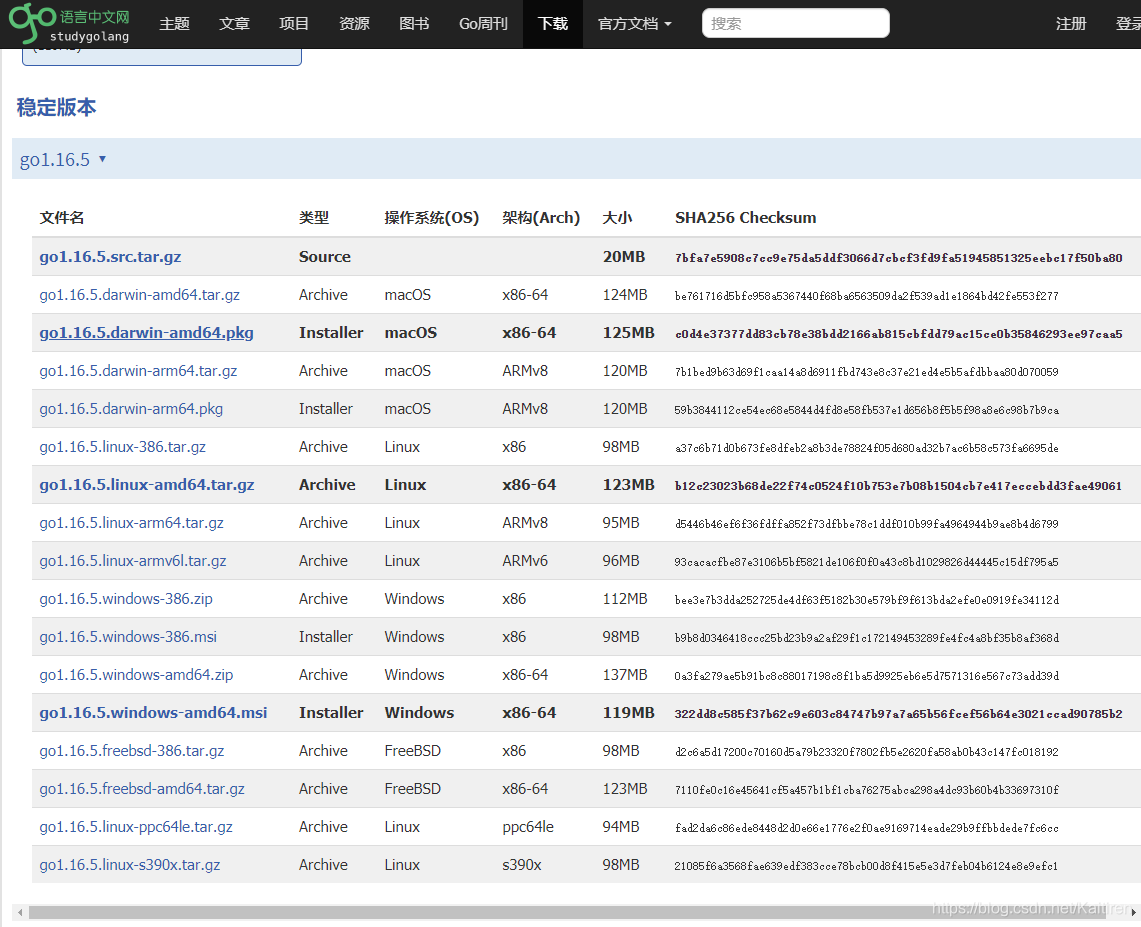Click the search input field
1141x927 pixels.
(795, 23)
